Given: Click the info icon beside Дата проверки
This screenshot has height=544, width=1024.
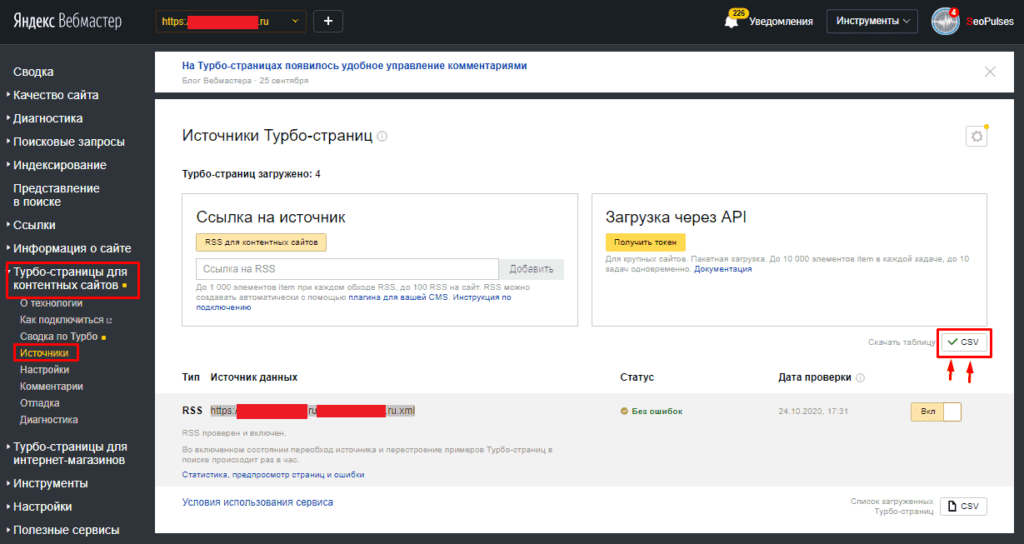Looking at the screenshot, I should coord(860,377).
